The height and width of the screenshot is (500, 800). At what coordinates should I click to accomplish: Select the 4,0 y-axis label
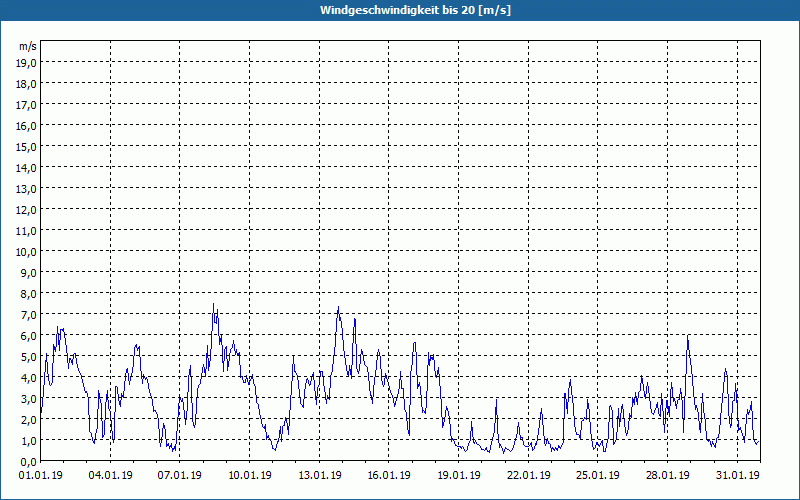(30, 378)
